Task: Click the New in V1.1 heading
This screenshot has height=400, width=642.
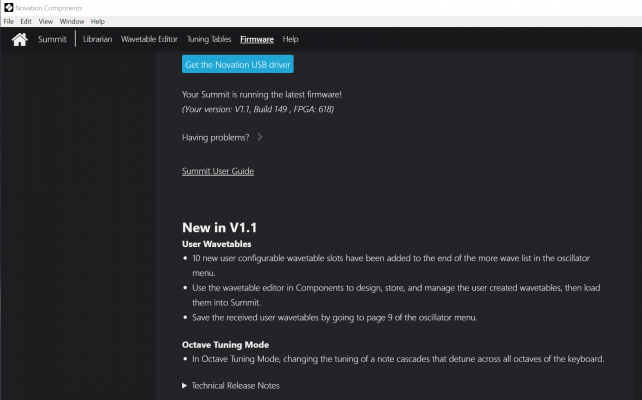Action: pyautogui.click(x=219, y=228)
